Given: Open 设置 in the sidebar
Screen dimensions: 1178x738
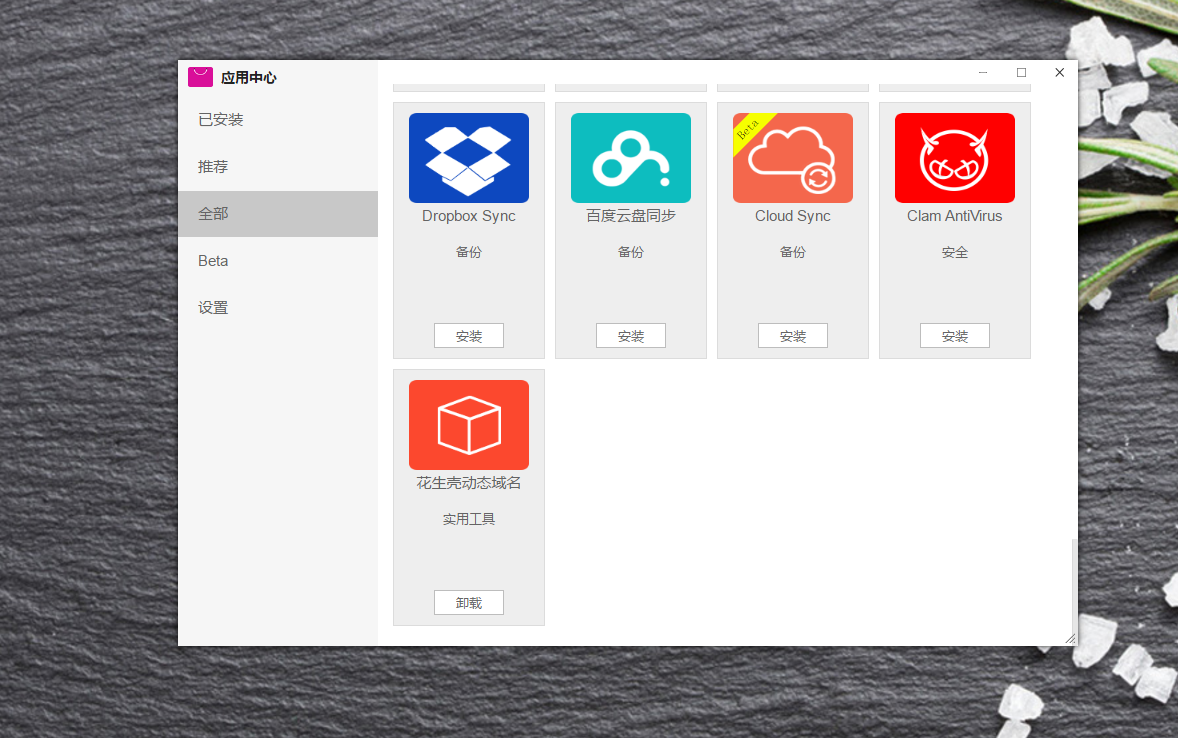Looking at the screenshot, I should click(213, 308).
